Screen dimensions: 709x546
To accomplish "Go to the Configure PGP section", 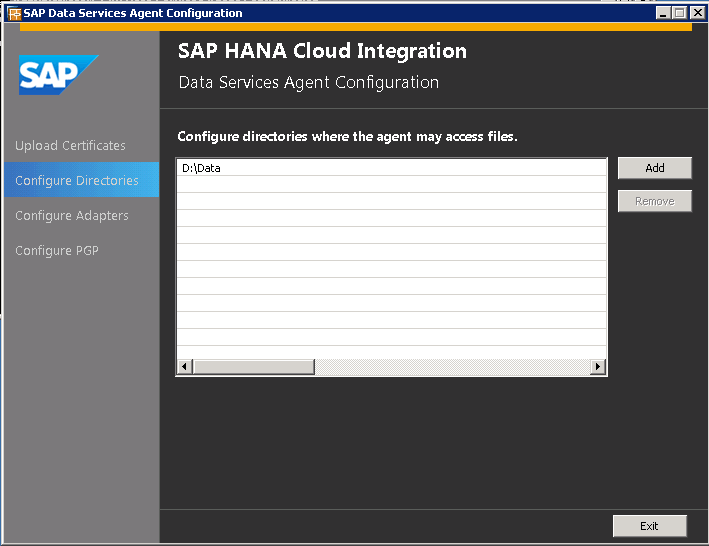I will (x=57, y=251).
